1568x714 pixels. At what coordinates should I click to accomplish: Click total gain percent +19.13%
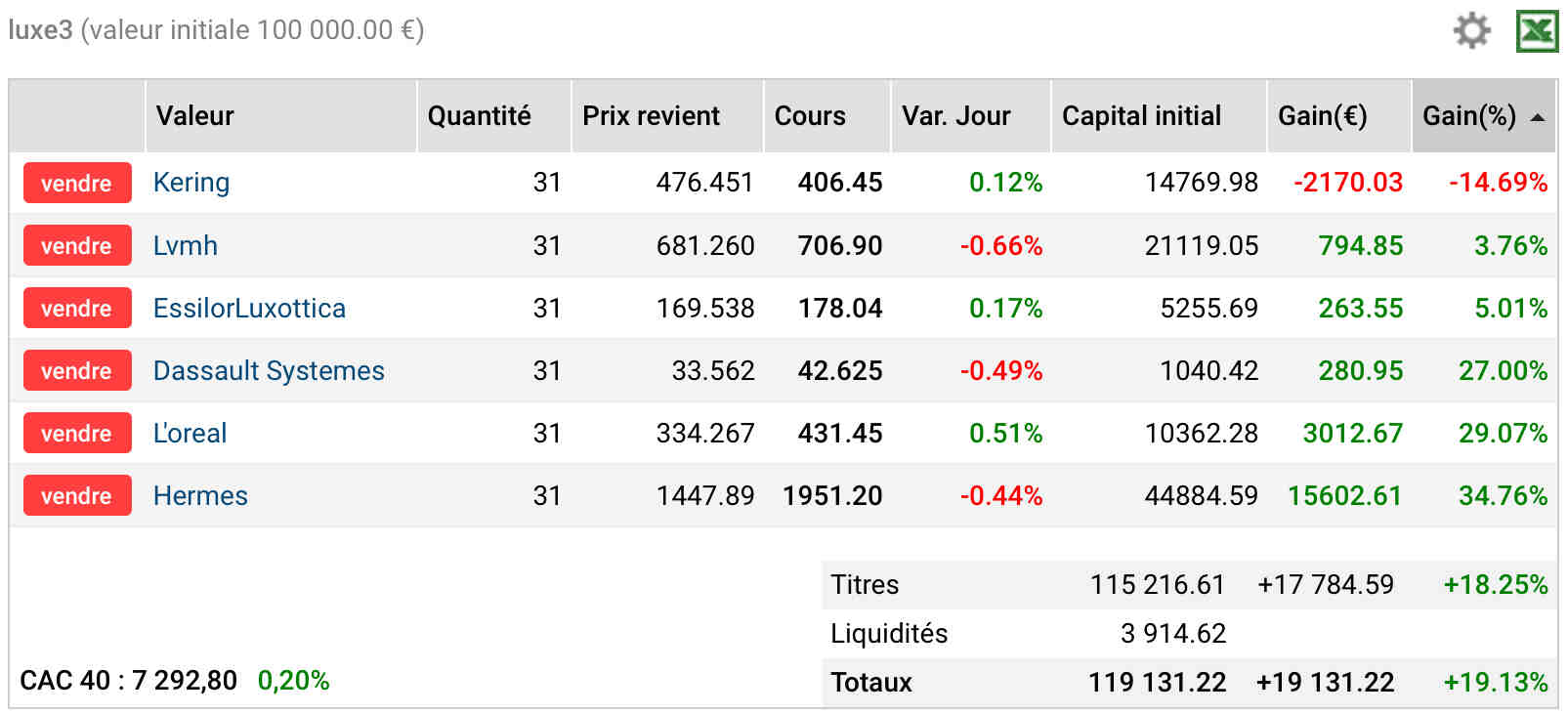coord(1496,682)
